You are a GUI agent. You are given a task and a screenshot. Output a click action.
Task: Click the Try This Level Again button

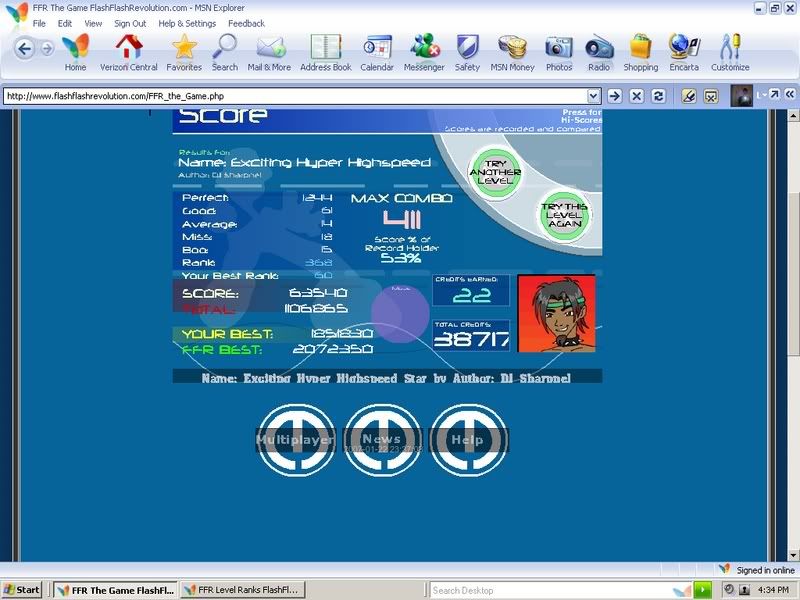click(566, 216)
